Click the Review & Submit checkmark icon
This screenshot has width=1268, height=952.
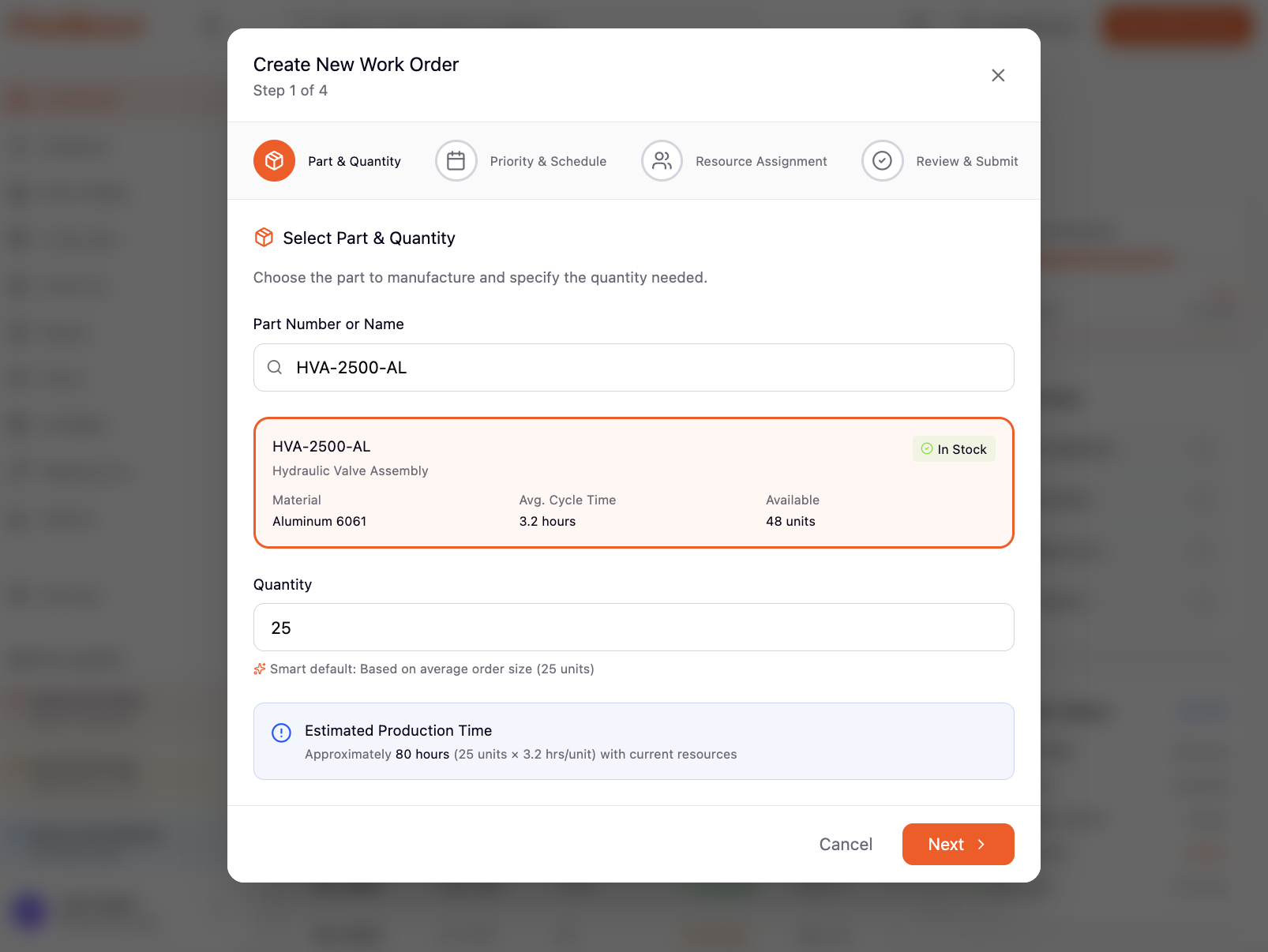pyautogui.click(x=882, y=160)
